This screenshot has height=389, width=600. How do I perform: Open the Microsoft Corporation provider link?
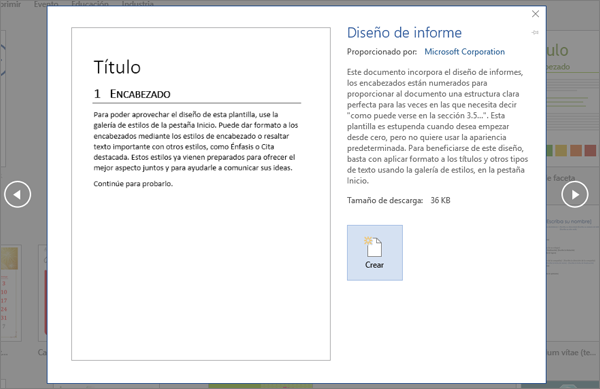coord(465,52)
